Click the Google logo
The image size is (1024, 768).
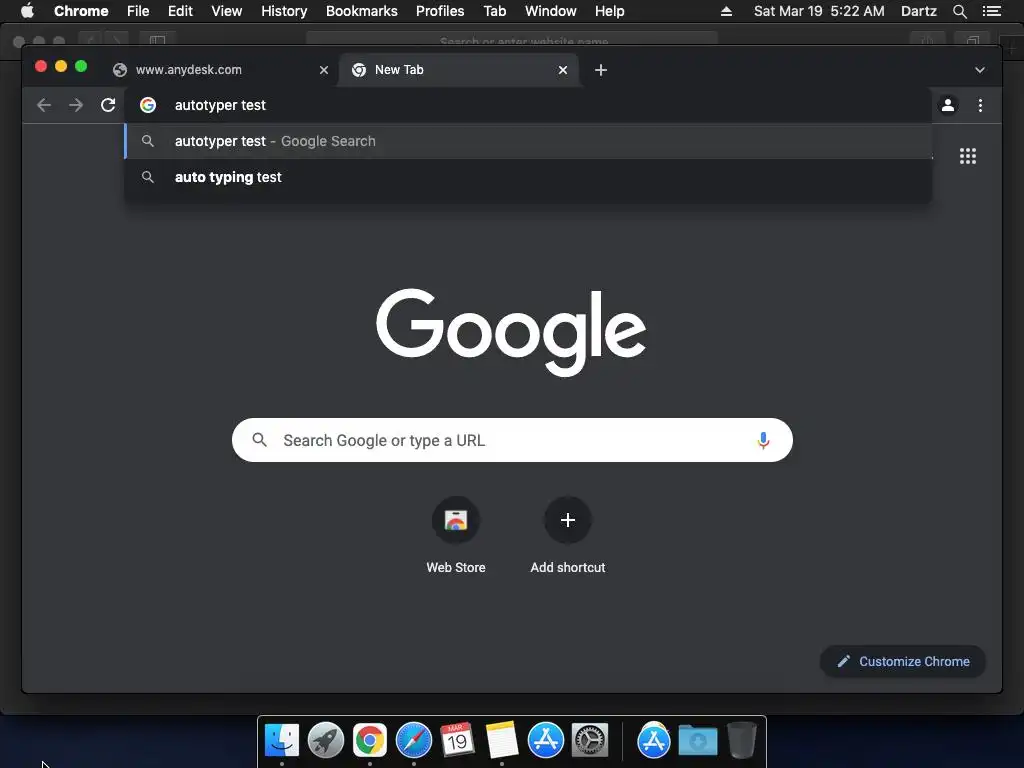pyautogui.click(x=511, y=332)
